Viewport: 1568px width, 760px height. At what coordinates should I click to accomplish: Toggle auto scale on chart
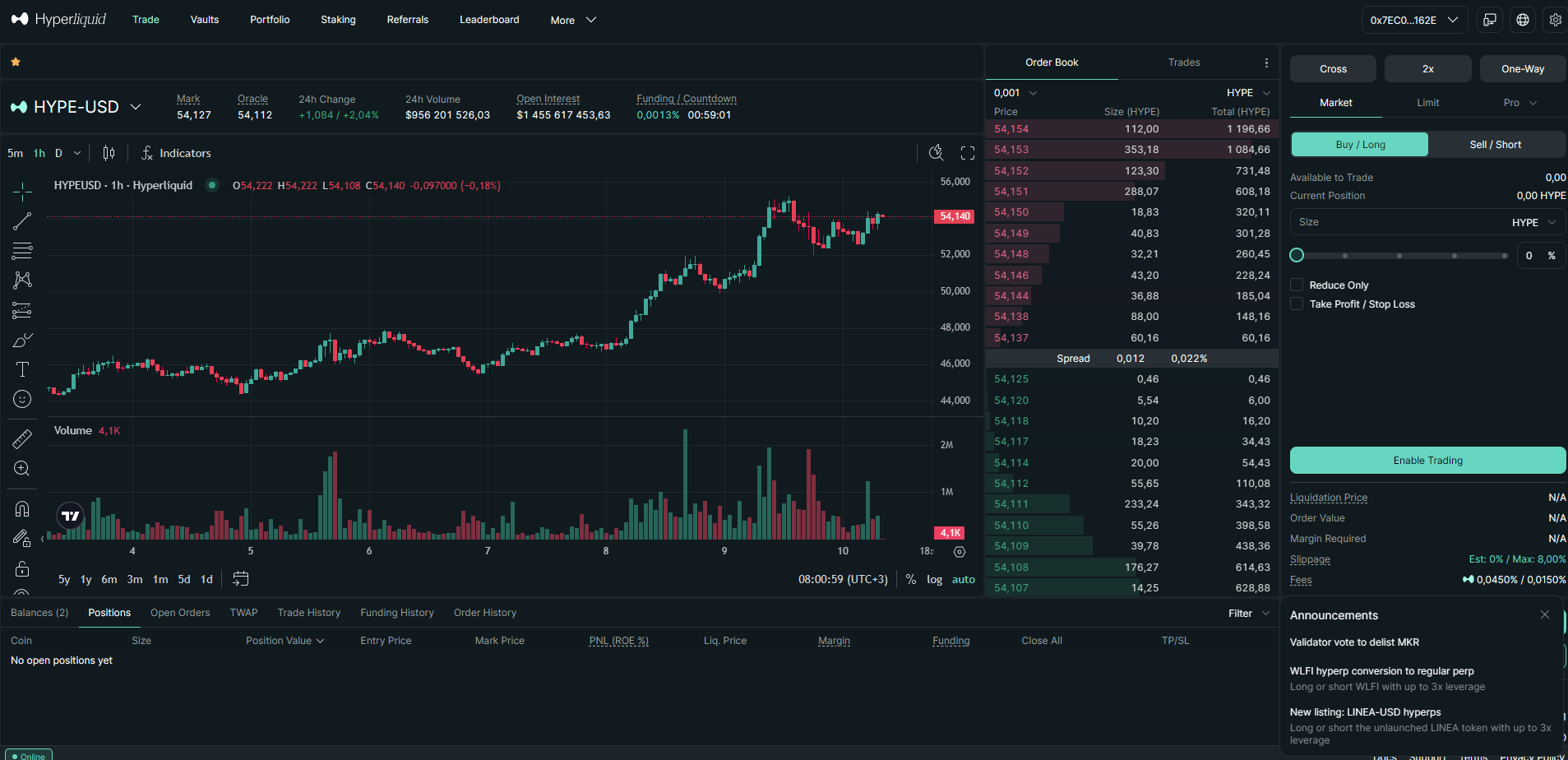pos(964,580)
